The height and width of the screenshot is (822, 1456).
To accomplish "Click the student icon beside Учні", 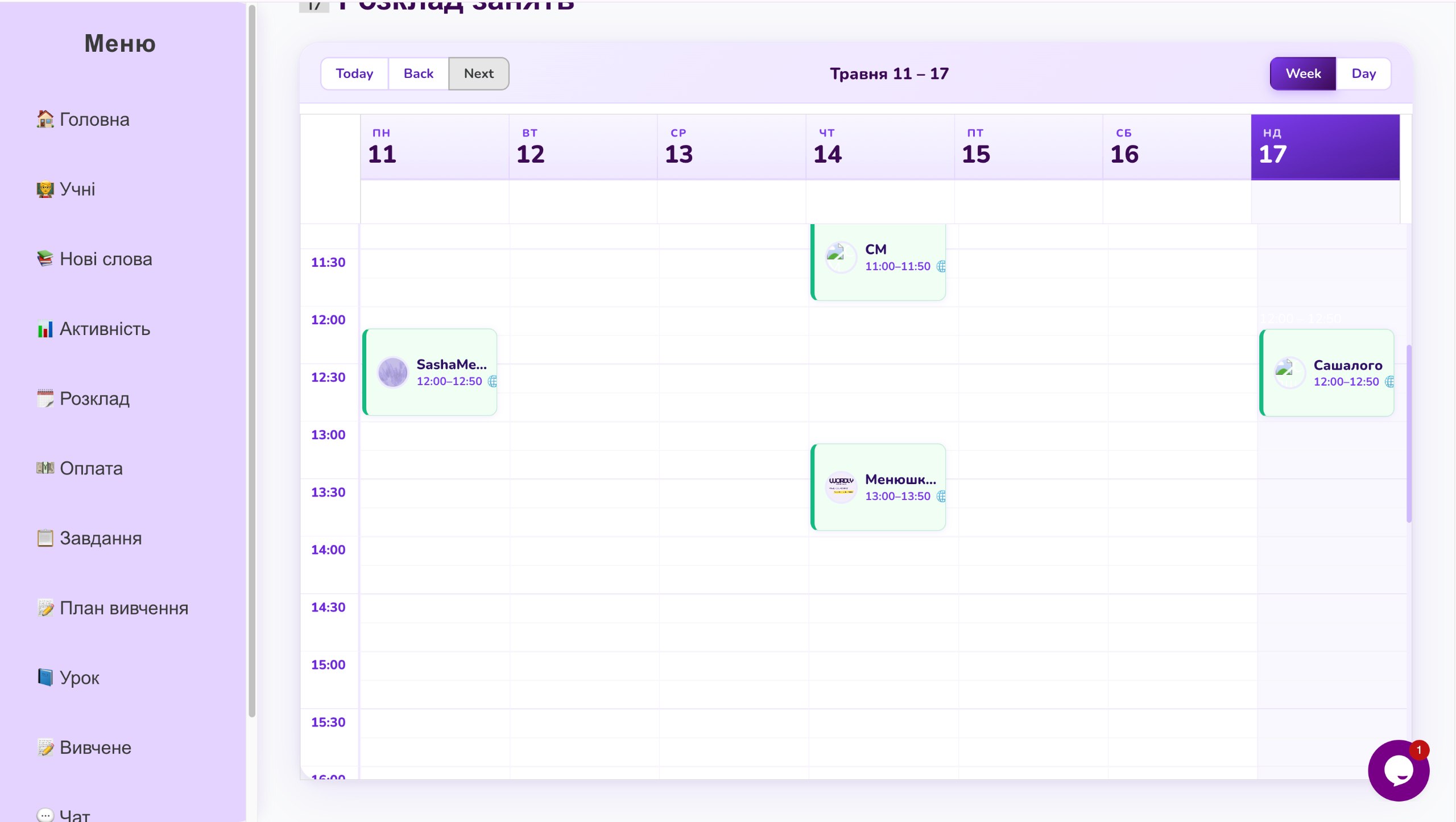I will click(45, 189).
